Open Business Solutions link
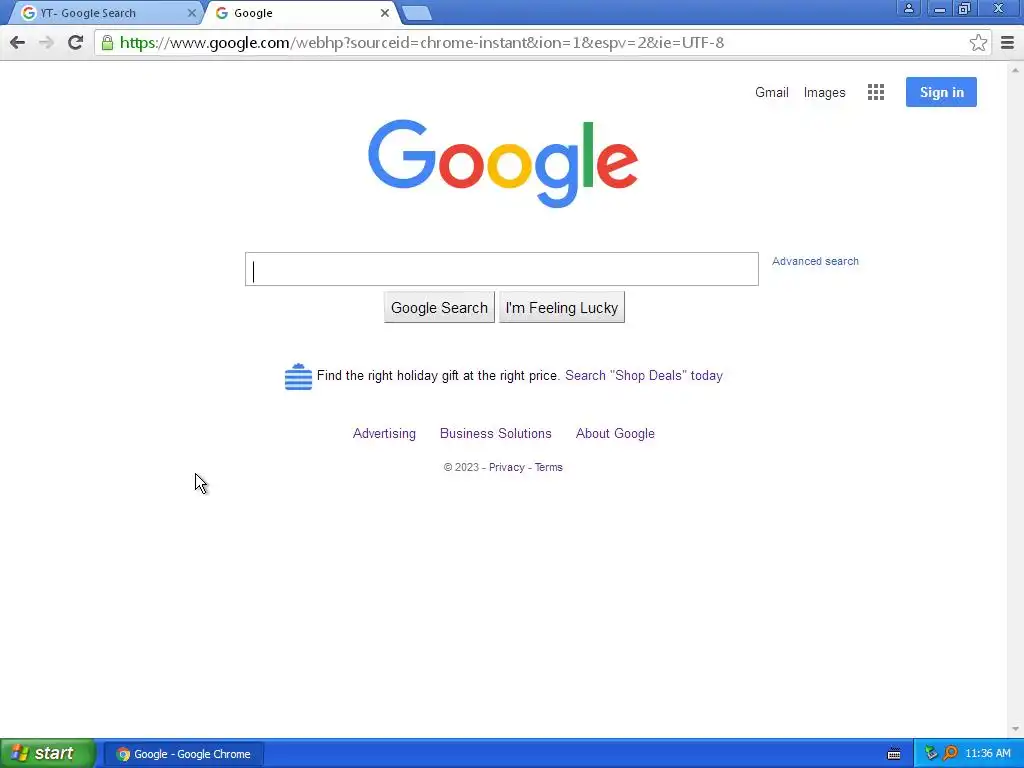This screenshot has width=1024, height=768. tap(496, 434)
